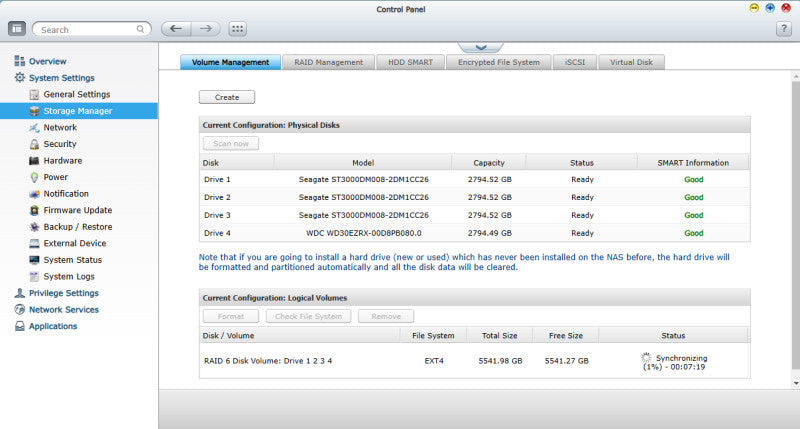Image resolution: width=800 pixels, height=429 pixels.
Task: Select the Drive 2 row
Action: pyautogui.click(x=474, y=197)
